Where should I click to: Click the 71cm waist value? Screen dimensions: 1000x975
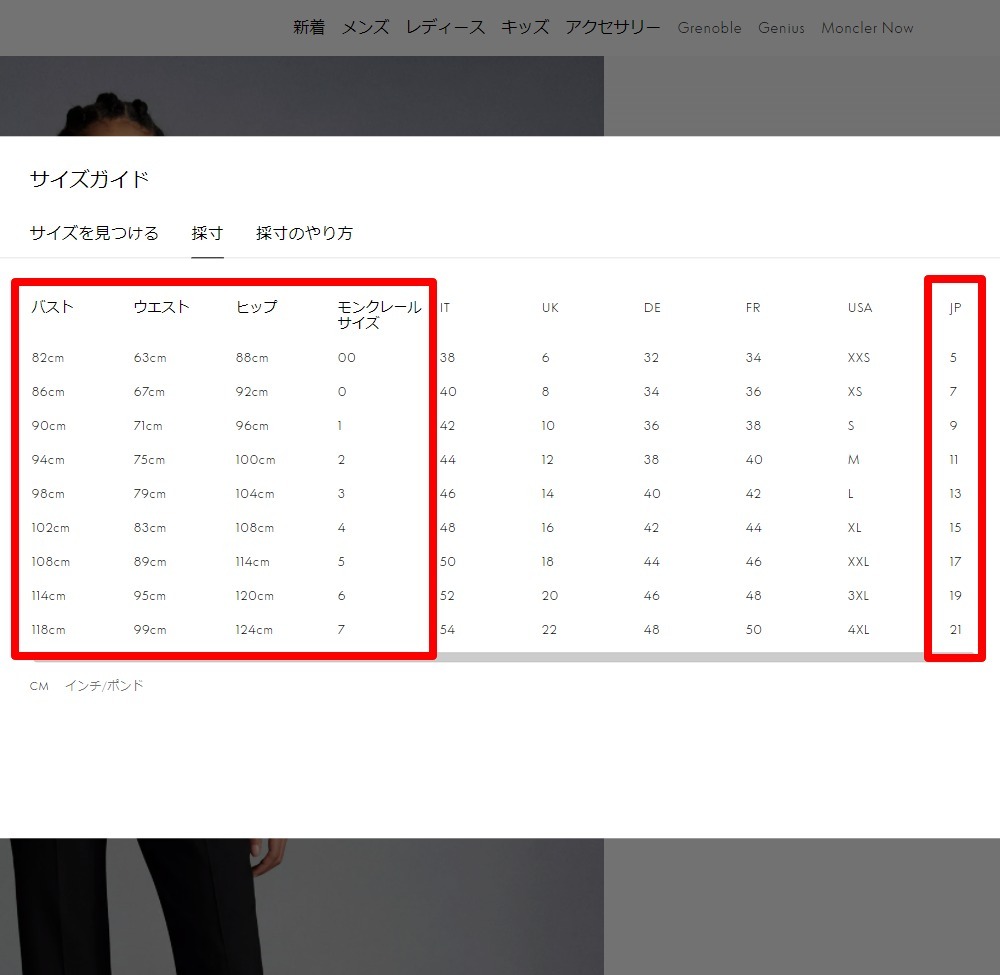pos(148,425)
